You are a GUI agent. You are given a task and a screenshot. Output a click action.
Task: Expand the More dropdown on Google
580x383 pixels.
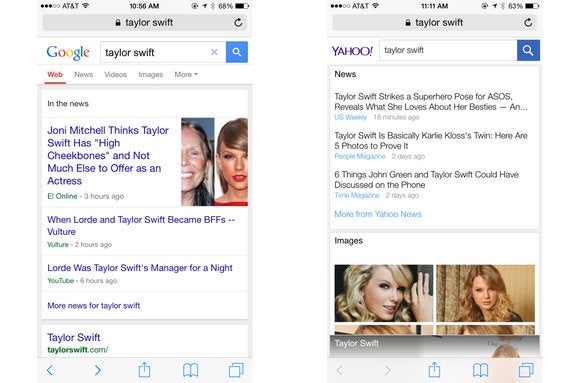186,74
